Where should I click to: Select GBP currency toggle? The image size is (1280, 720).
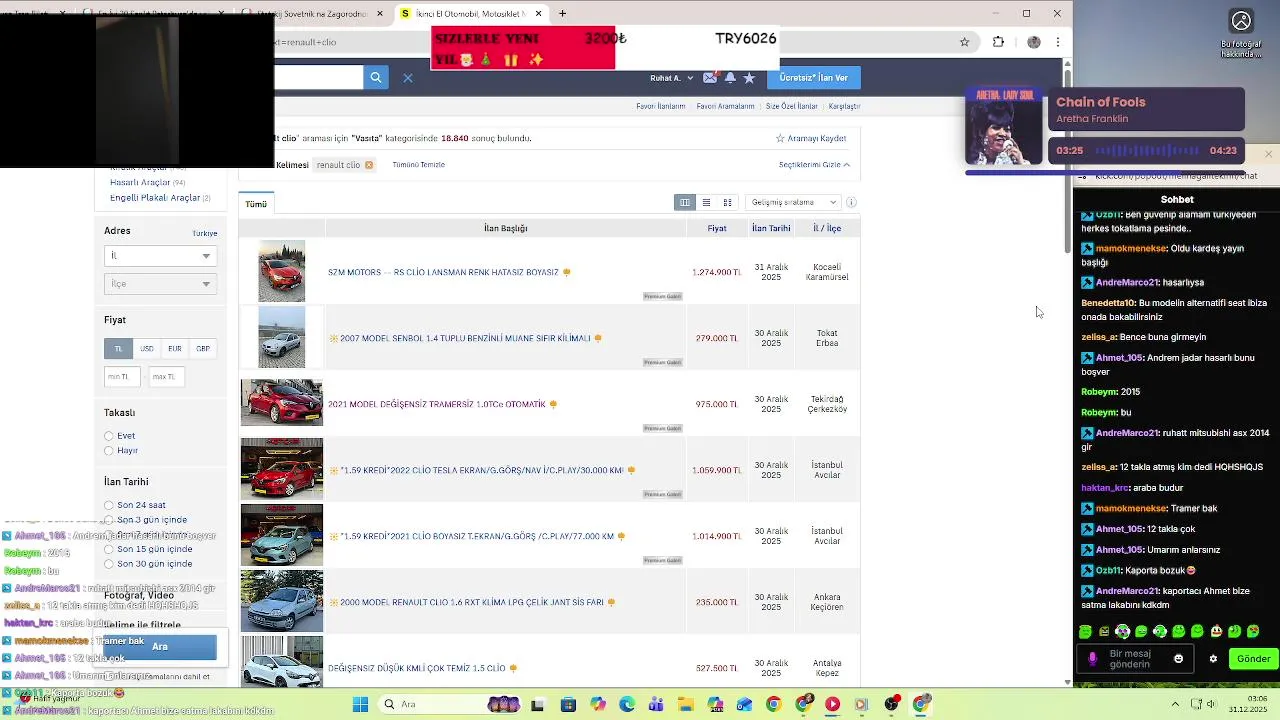(x=203, y=349)
